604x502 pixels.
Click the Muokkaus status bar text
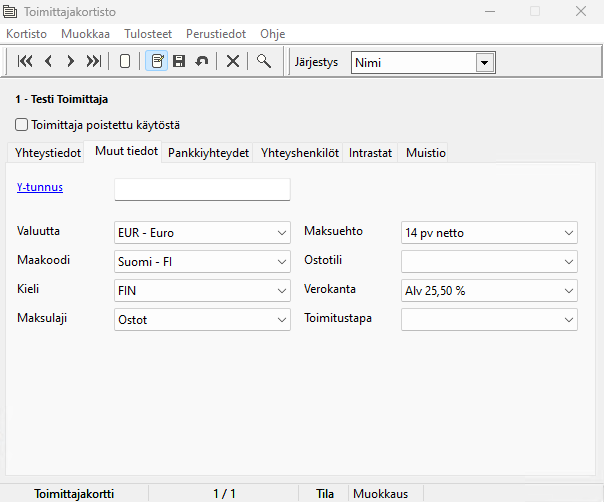pyautogui.click(x=381, y=494)
